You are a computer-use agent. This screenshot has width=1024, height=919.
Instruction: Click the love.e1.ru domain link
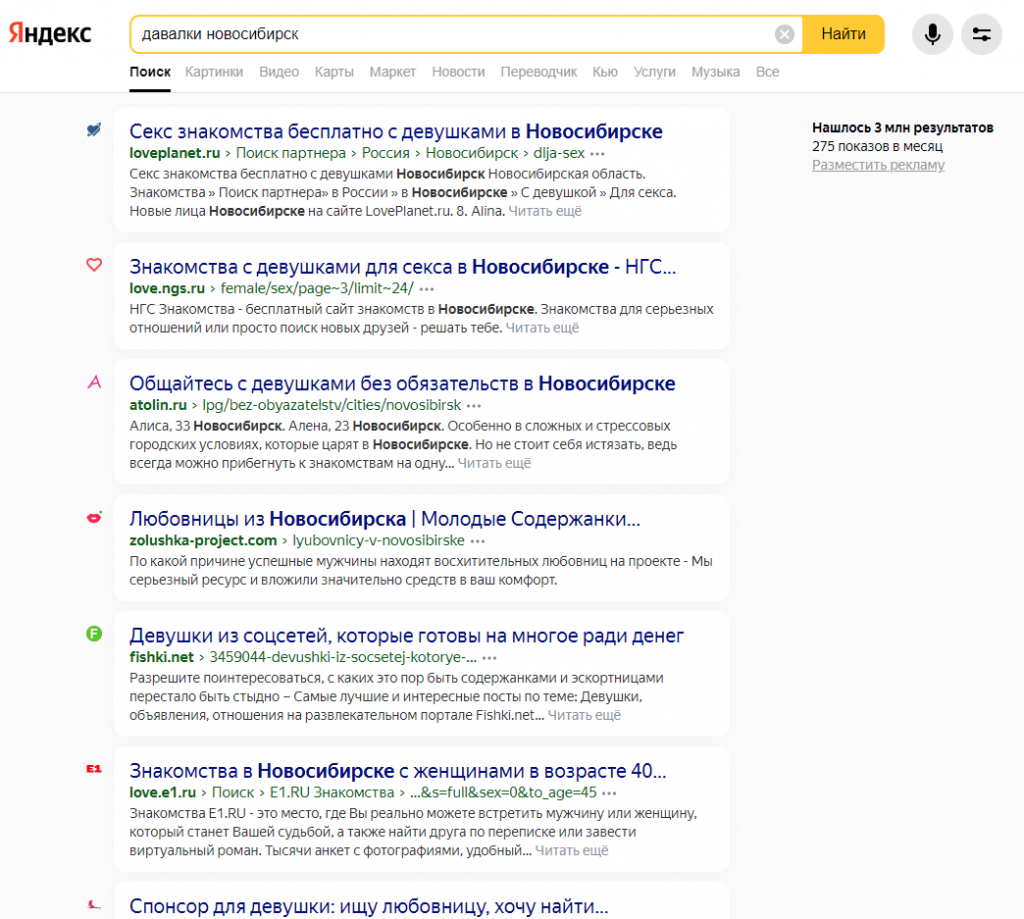pyautogui.click(x=163, y=793)
